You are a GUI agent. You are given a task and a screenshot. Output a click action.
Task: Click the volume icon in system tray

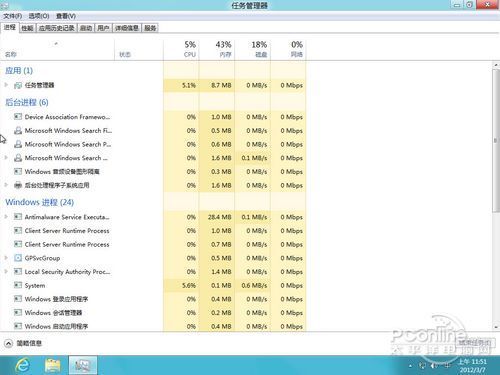click(434, 366)
